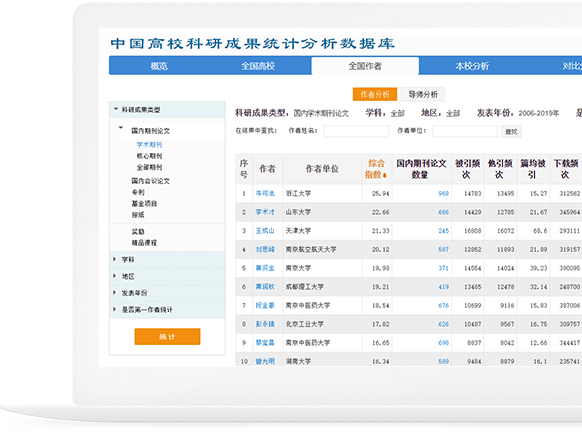Choose 国内会议论文 result type
Screen dimensions: 582x445
point(150,181)
